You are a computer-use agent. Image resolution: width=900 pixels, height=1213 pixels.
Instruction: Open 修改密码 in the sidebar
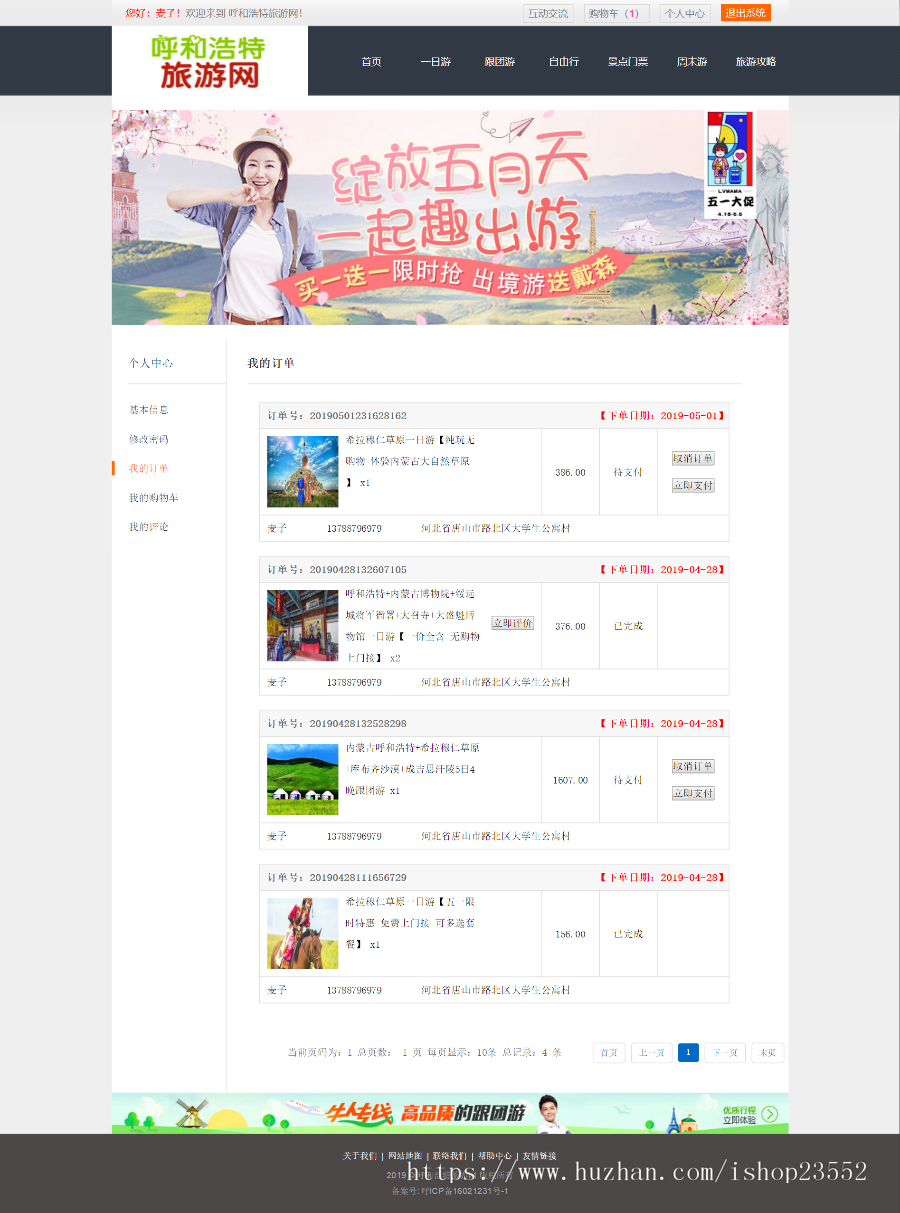147,438
